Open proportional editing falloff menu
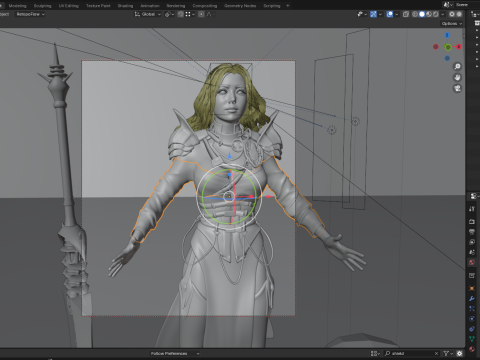The height and width of the screenshot is (360, 480). [210, 14]
